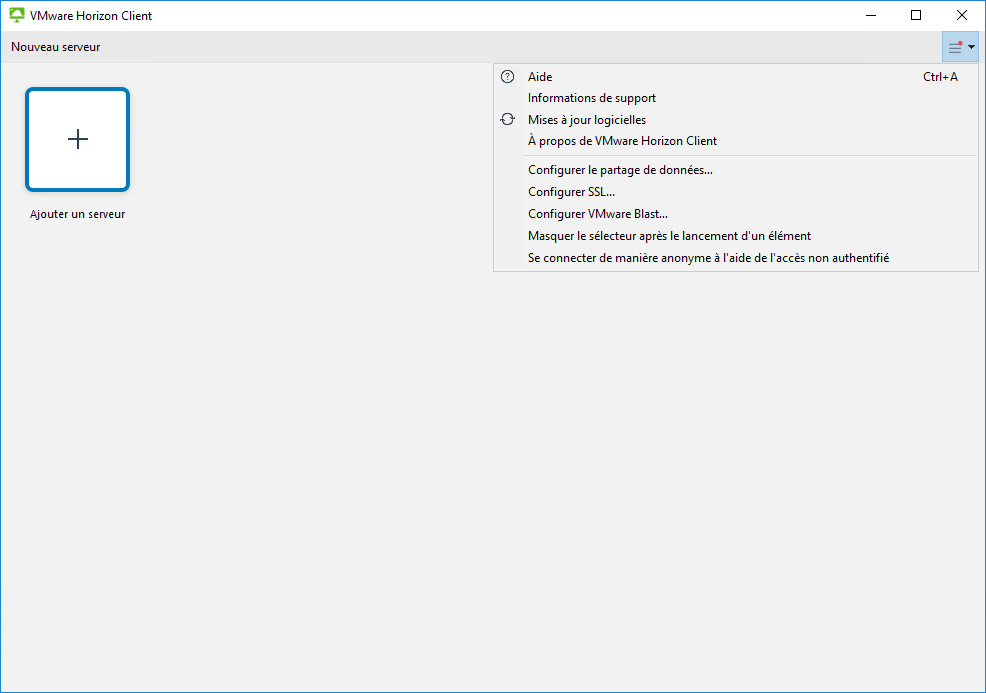Toggle Masquer le sélecteur après le lancement
Image resolution: width=986 pixels, height=693 pixels.
(736, 236)
